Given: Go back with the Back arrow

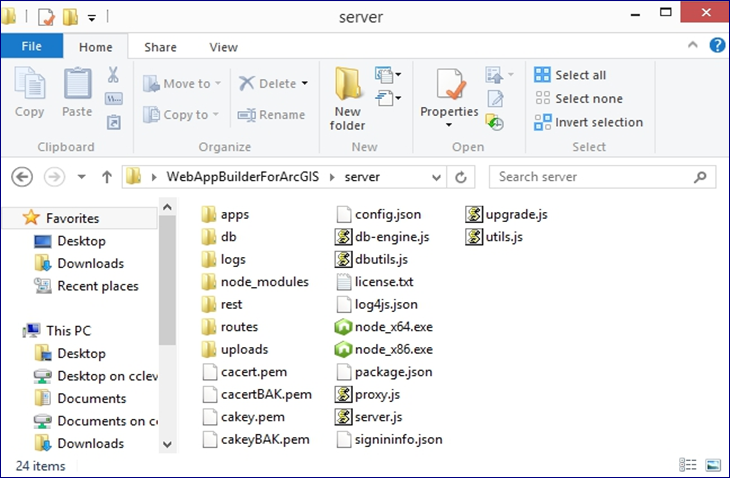Looking at the screenshot, I should (22, 177).
